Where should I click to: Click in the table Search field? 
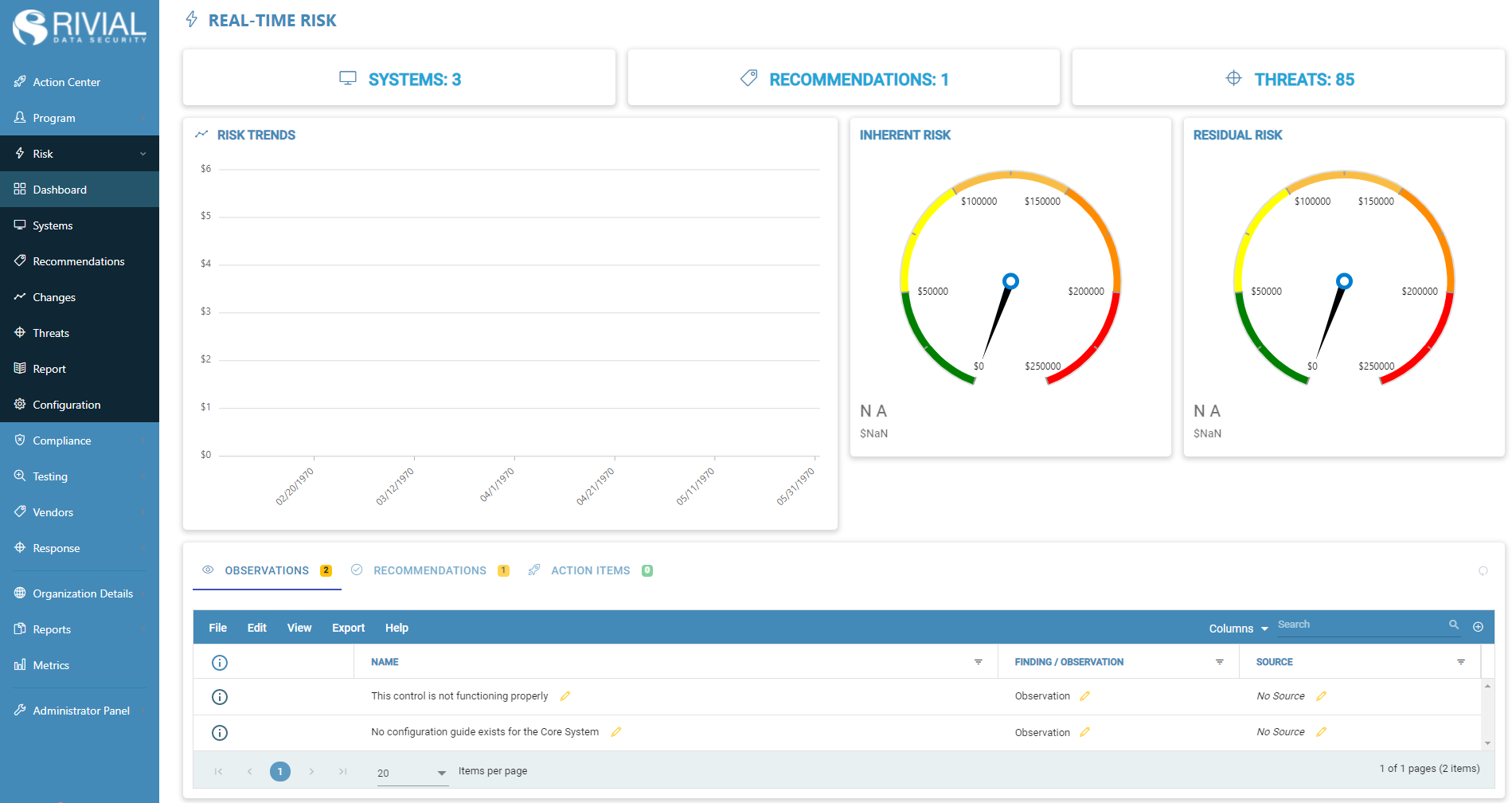click(x=1358, y=625)
